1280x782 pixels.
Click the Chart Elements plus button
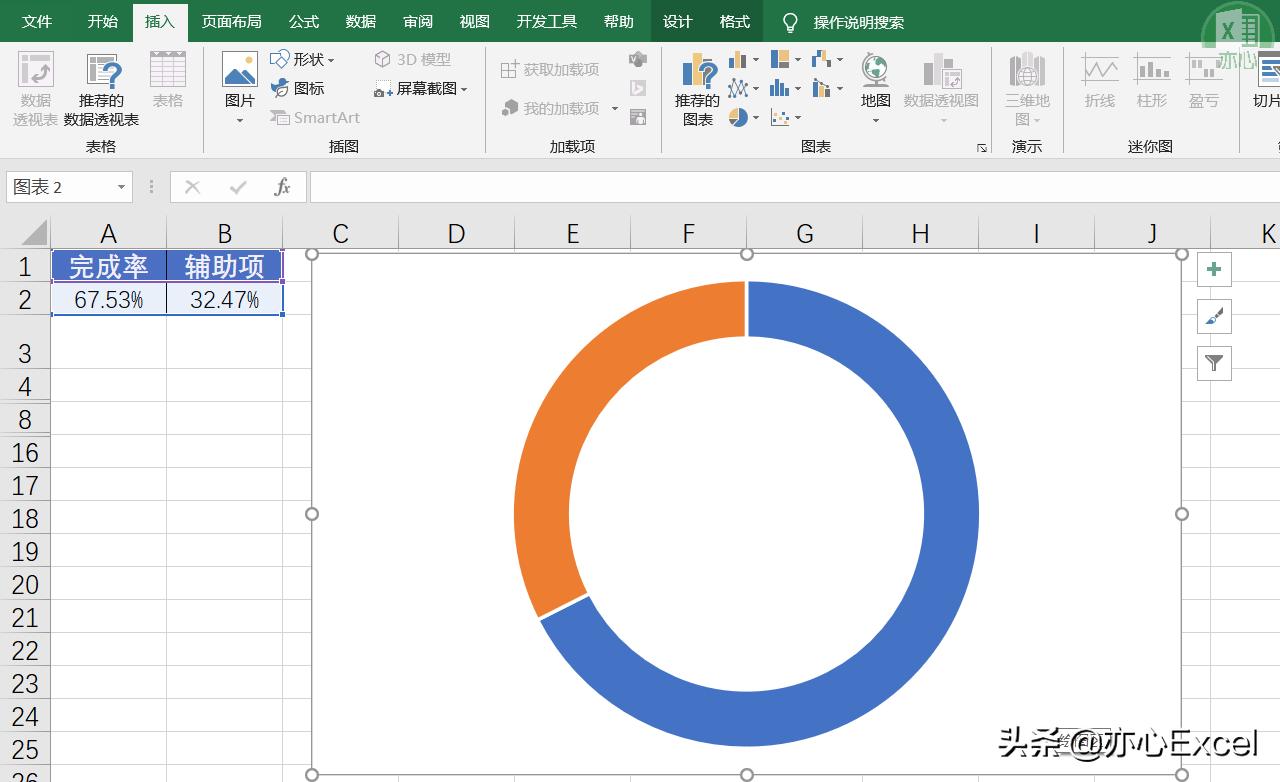click(x=1213, y=269)
